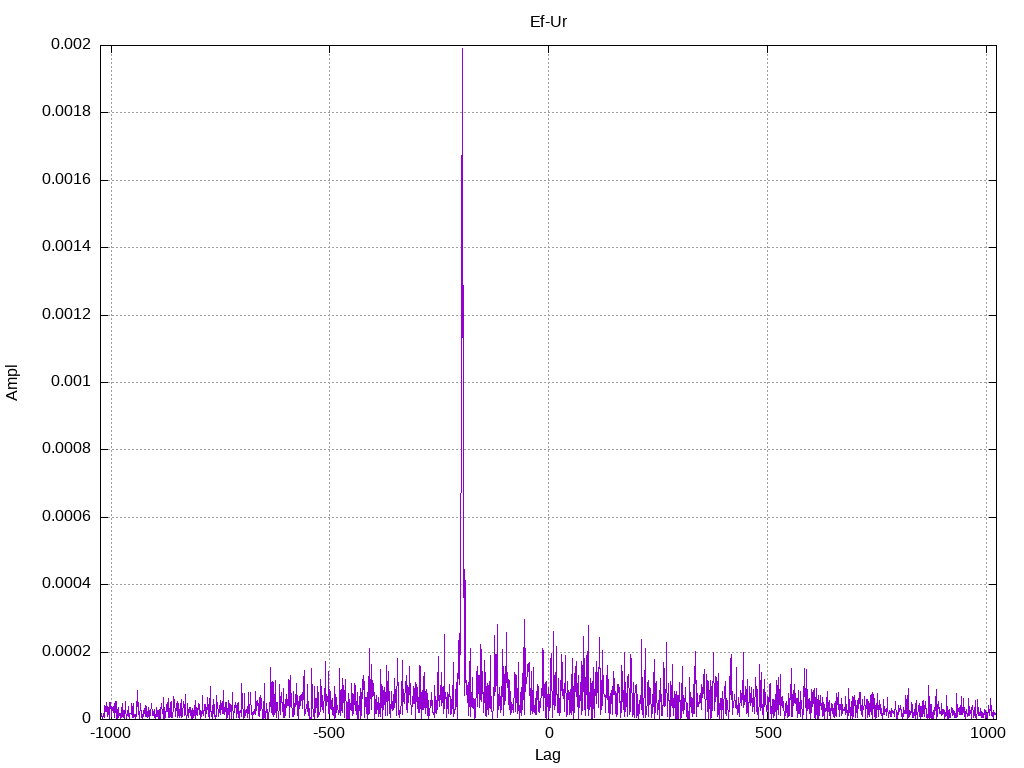Click the 0.0006 y-axis tick label

pos(67,517)
